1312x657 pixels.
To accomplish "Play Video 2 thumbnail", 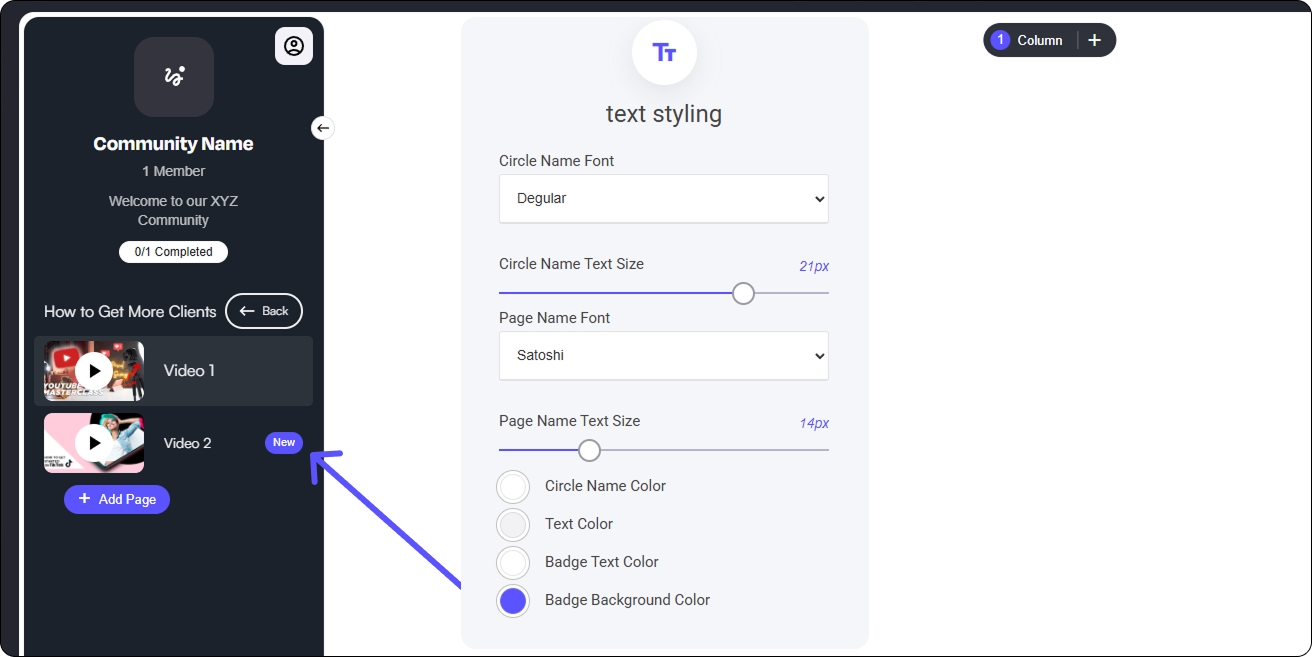I will point(94,443).
